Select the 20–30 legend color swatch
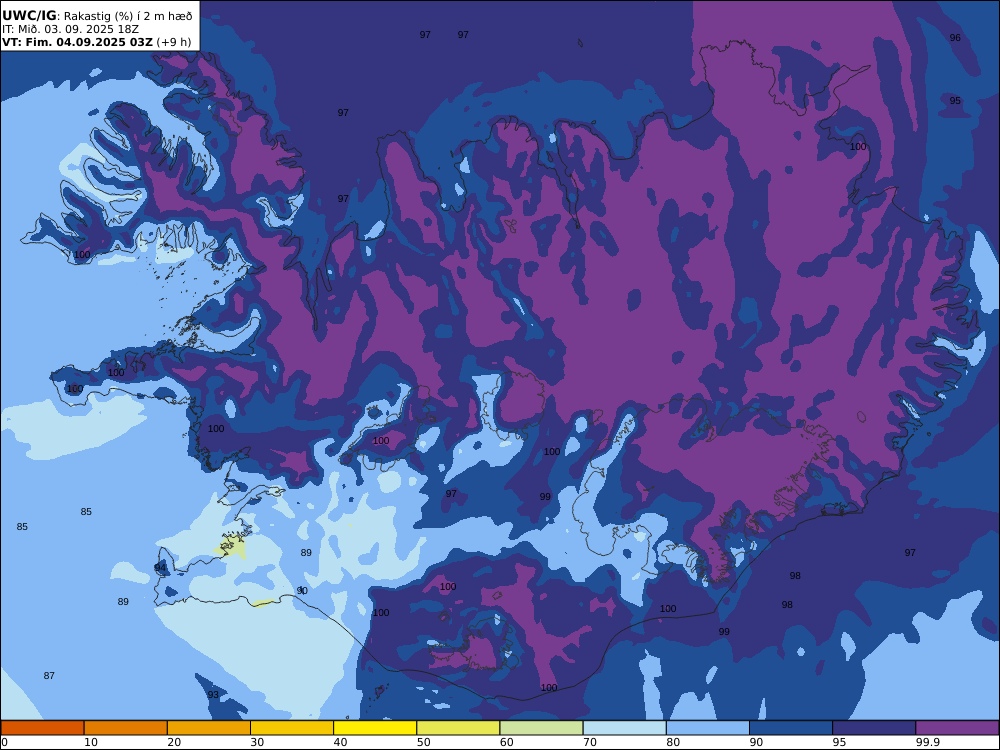The height and width of the screenshot is (750, 1000). coord(209,728)
